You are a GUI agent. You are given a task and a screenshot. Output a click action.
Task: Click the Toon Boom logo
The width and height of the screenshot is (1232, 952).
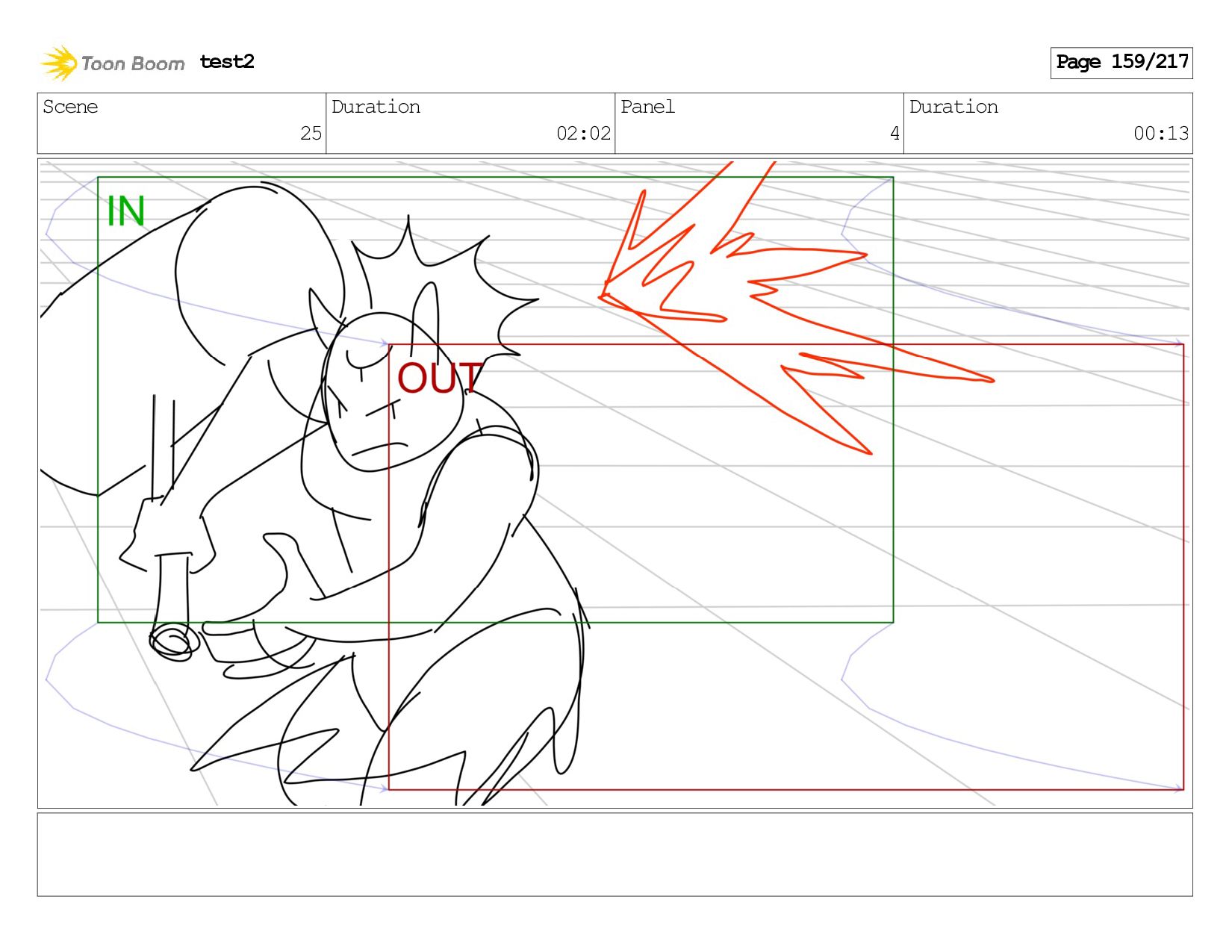pos(112,63)
